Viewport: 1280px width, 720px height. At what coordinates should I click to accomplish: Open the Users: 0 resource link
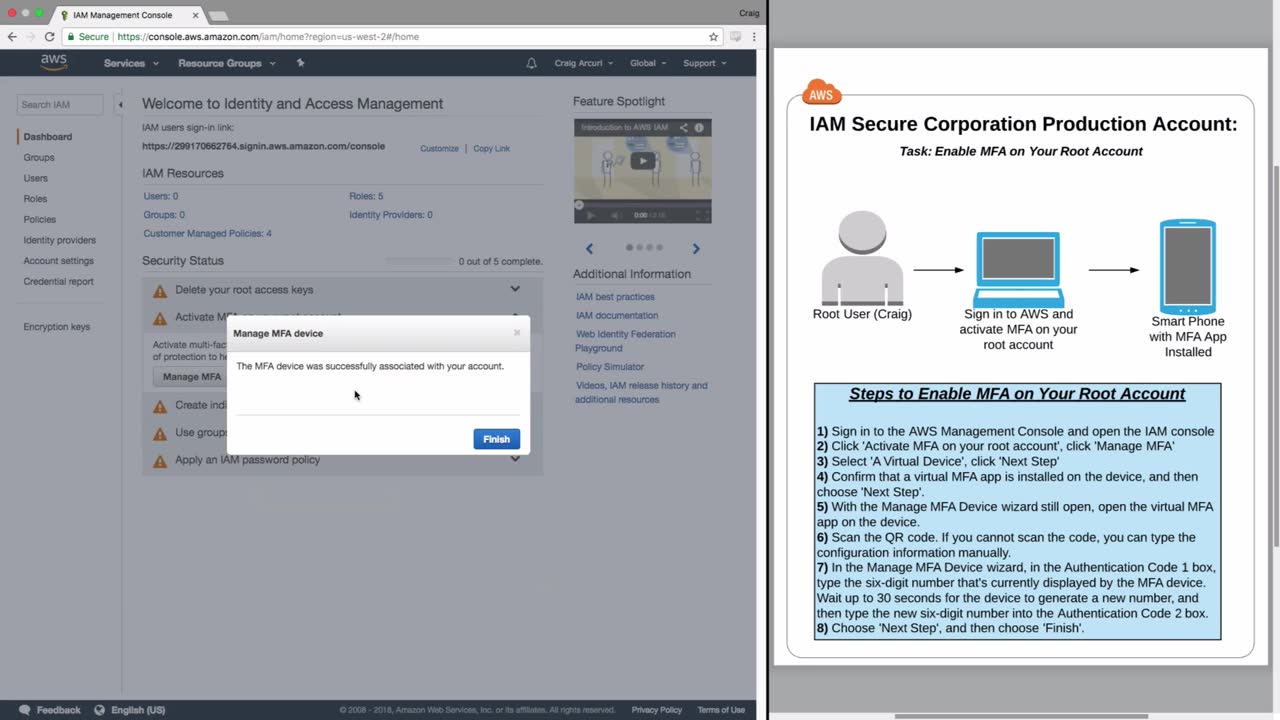click(x=161, y=196)
